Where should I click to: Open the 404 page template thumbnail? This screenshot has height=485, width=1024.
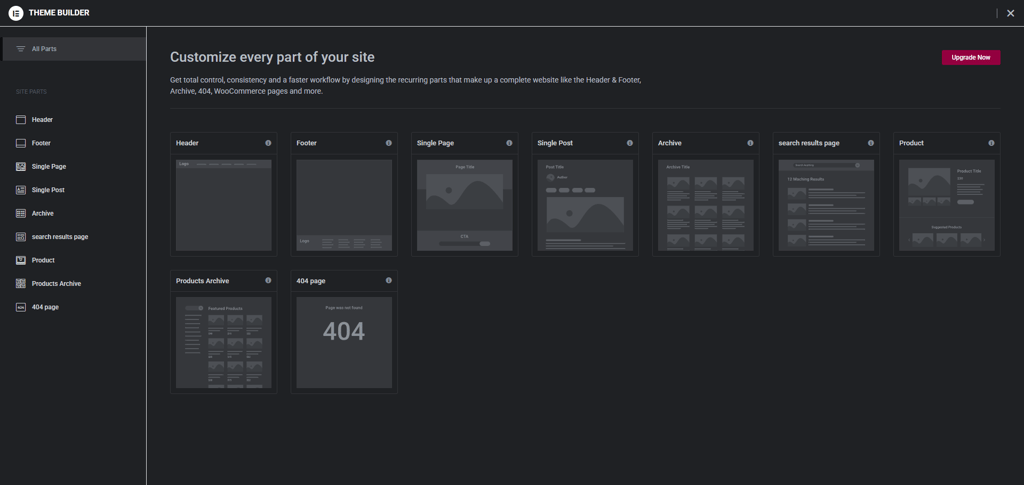pos(344,343)
